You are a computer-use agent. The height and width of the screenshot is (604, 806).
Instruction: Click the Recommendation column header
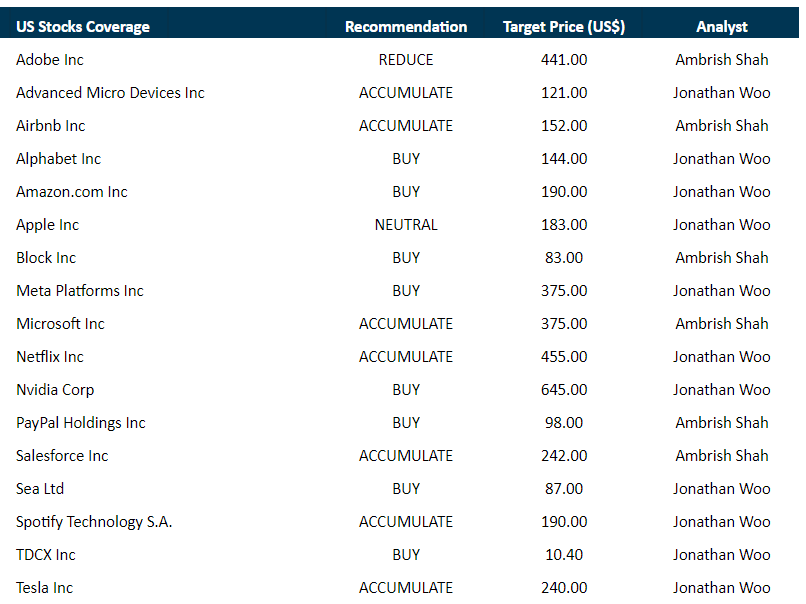click(x=406, y=27)
